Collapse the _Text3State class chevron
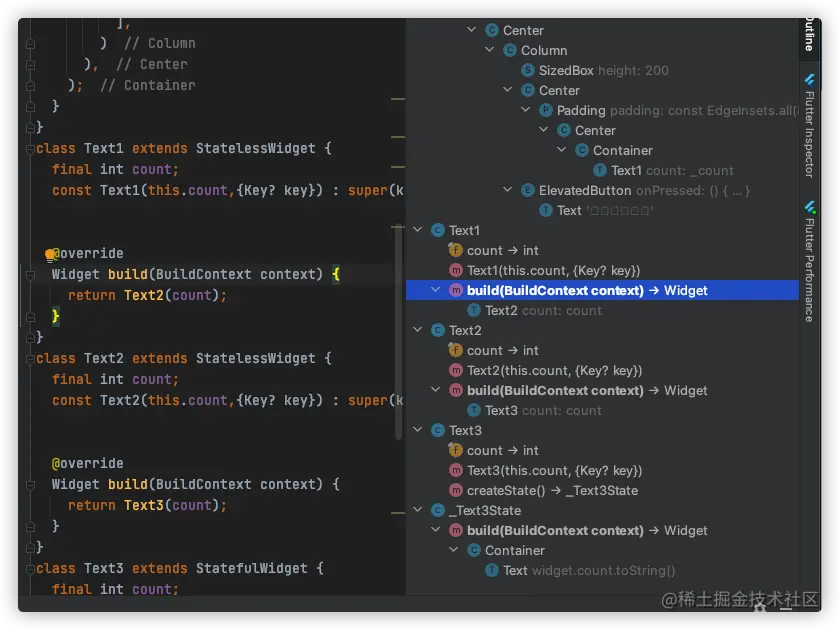This screenshot has width=840, height=630. point(417,509)
